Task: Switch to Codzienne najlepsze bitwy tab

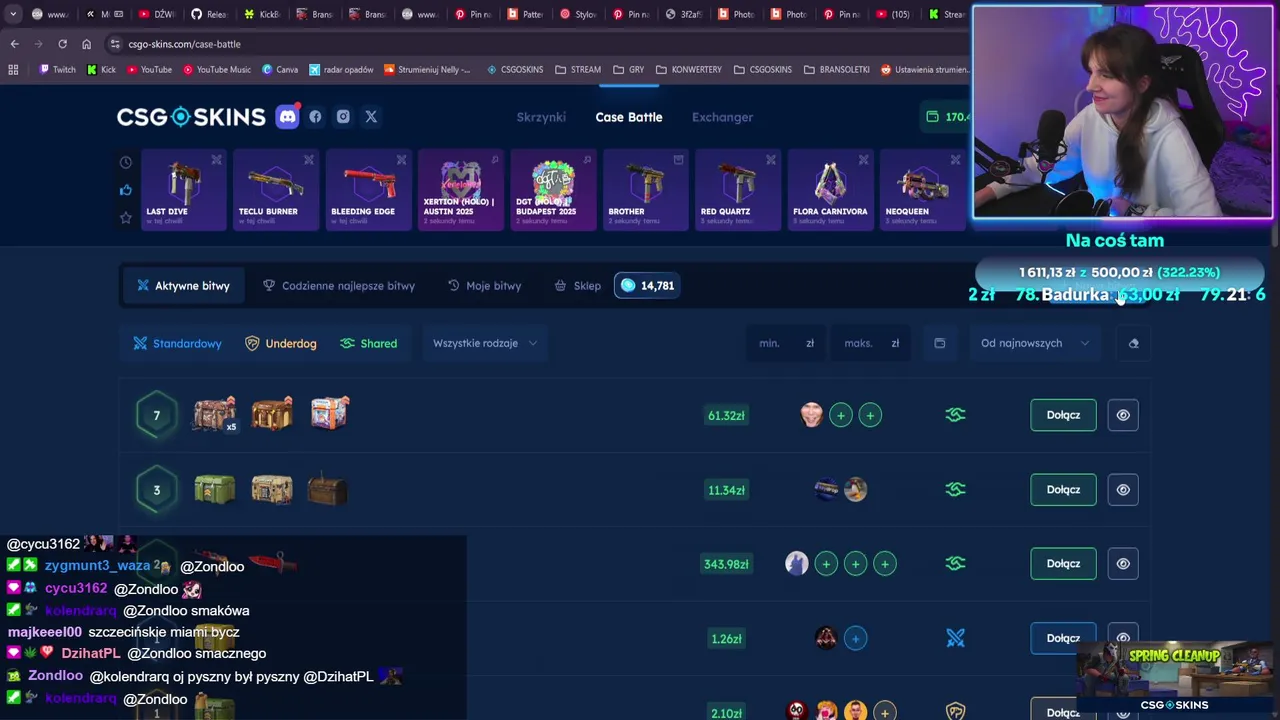Action: point(339,286)
